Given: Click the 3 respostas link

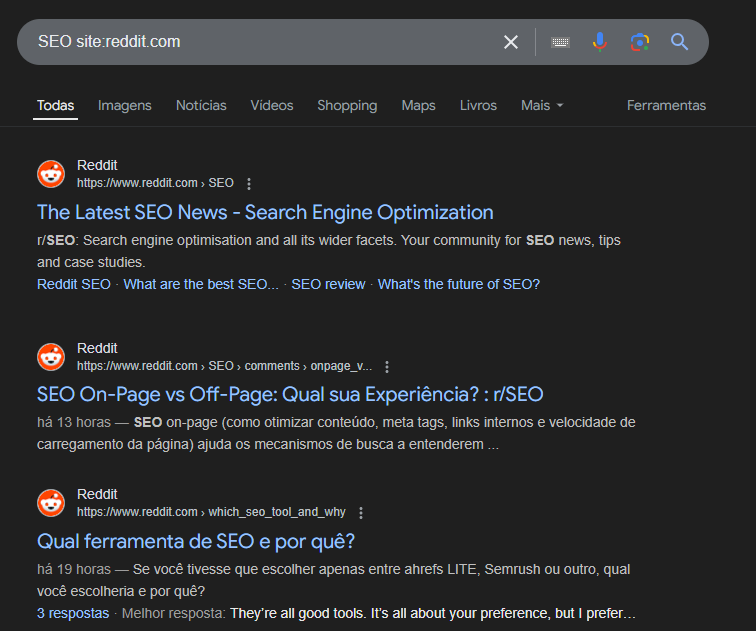Looking at the screenshot, I should [73, 613].
